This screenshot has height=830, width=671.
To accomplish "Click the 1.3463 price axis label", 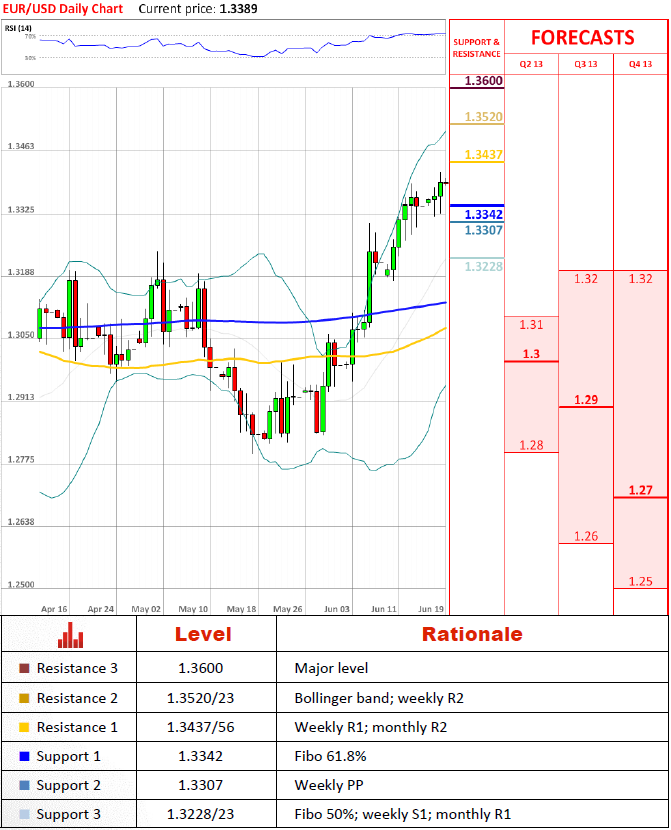I will pyautogui.click(x=21, y=146).
